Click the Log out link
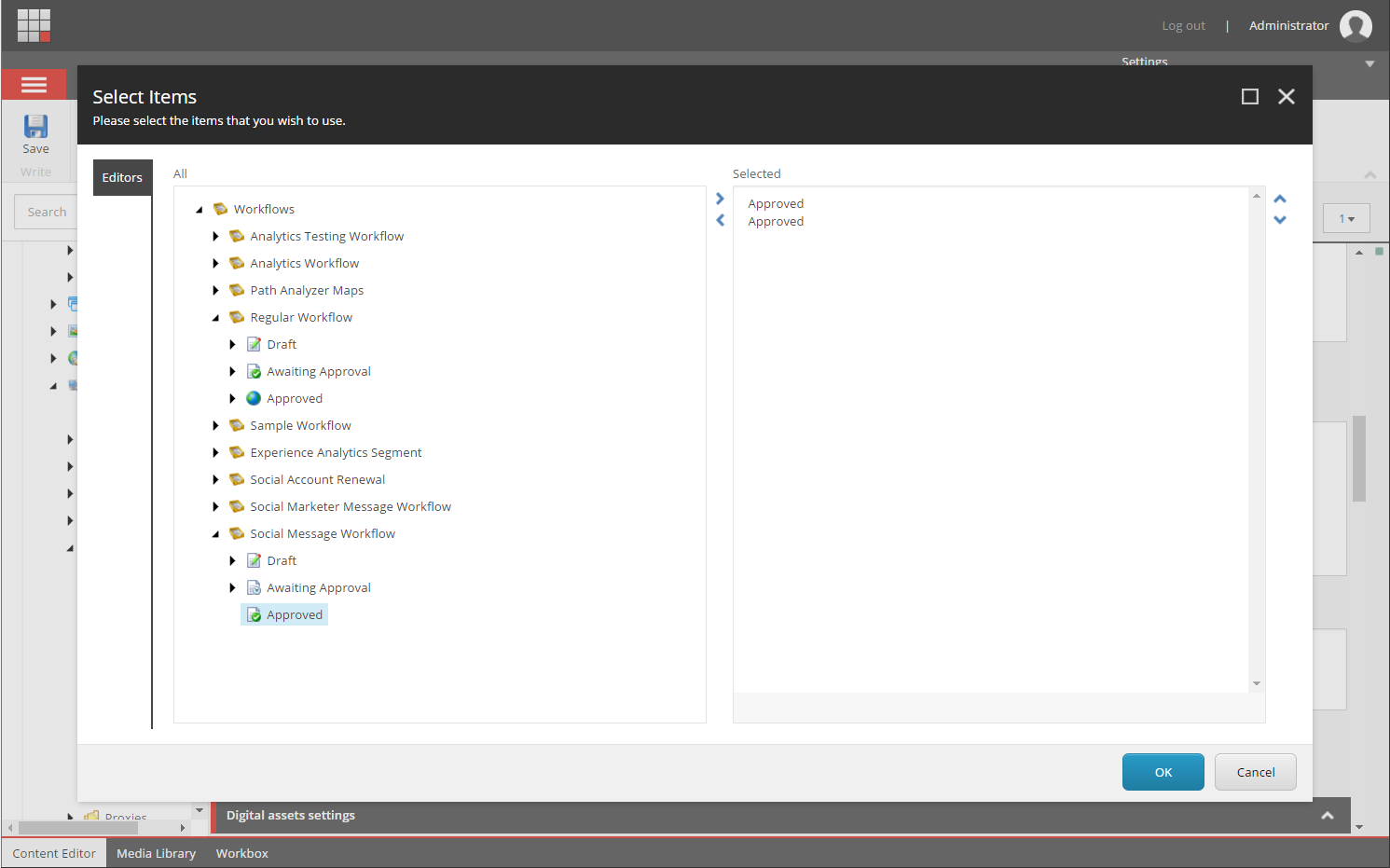 click(x=1183, y=26)
